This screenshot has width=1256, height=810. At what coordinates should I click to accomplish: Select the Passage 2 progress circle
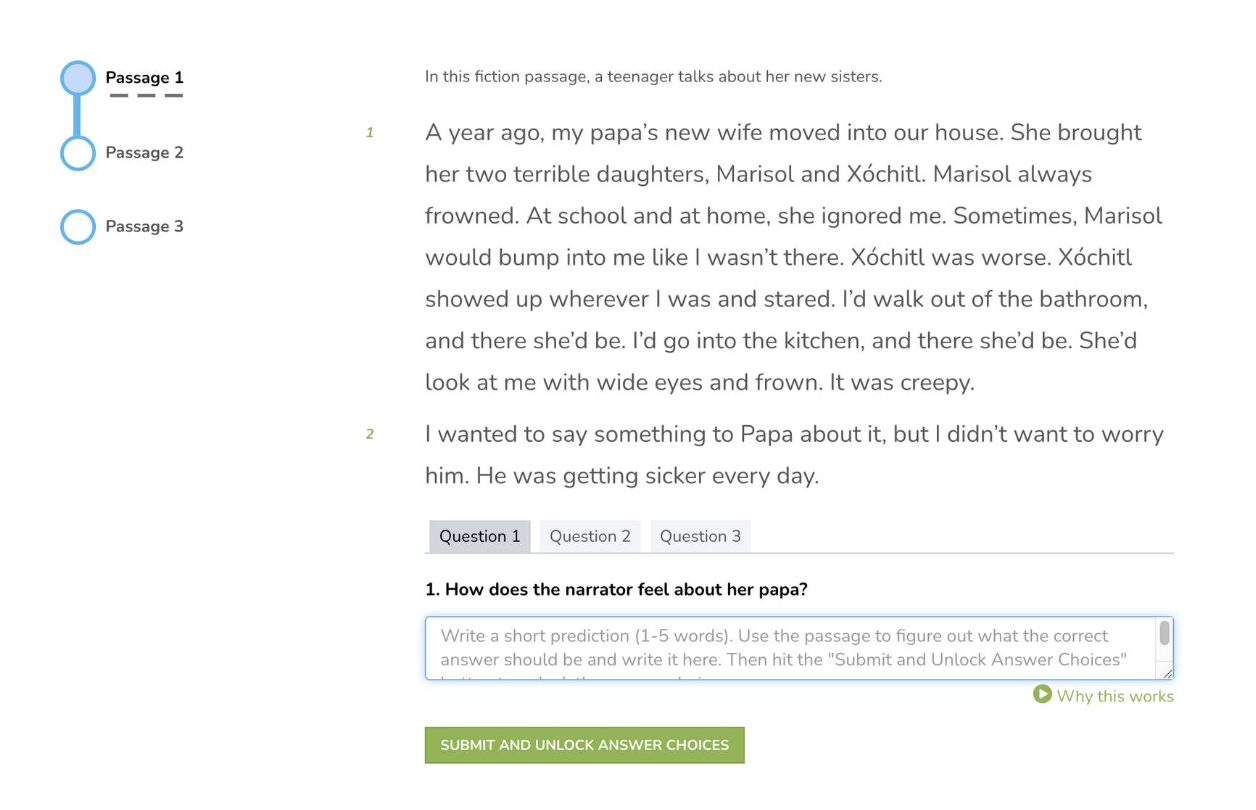click(x=78, y=153)
